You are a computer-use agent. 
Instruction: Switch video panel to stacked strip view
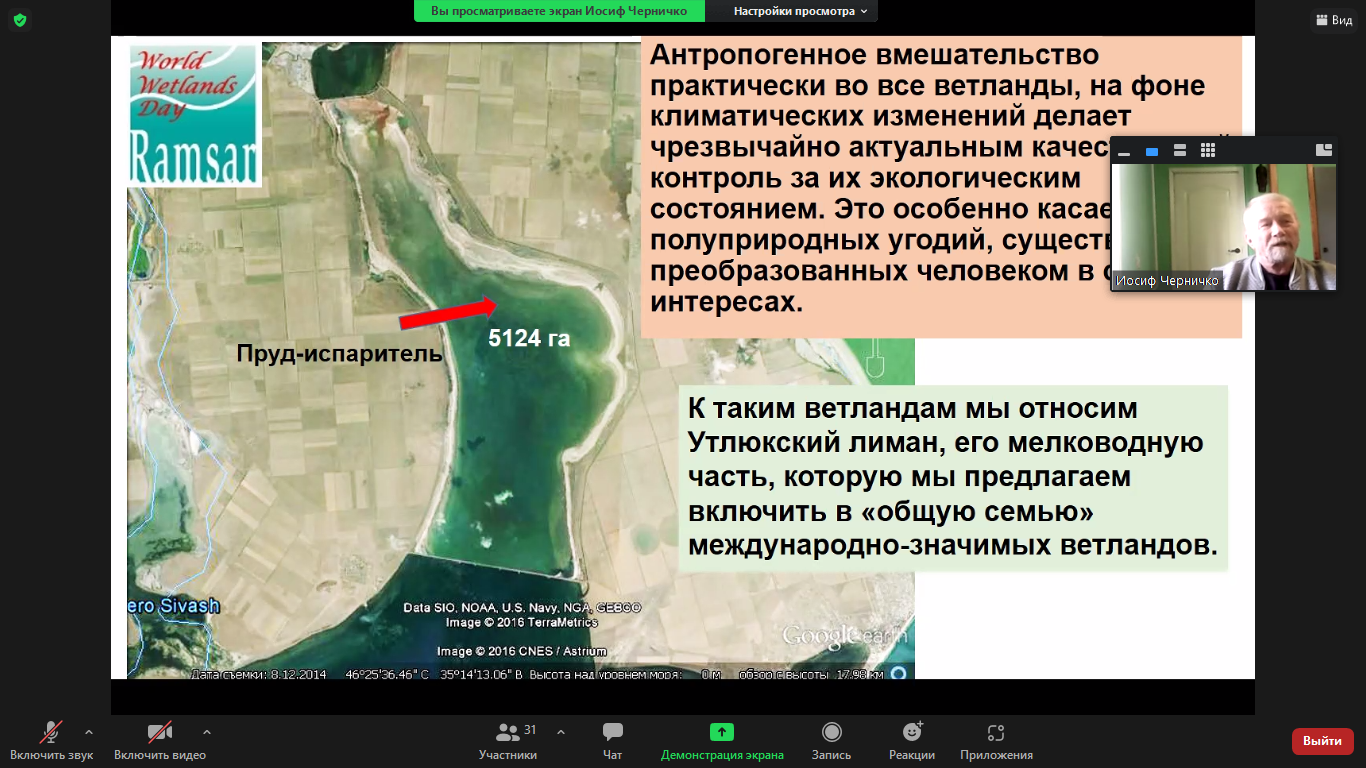pyautogui.click(x=1179, y=151)
